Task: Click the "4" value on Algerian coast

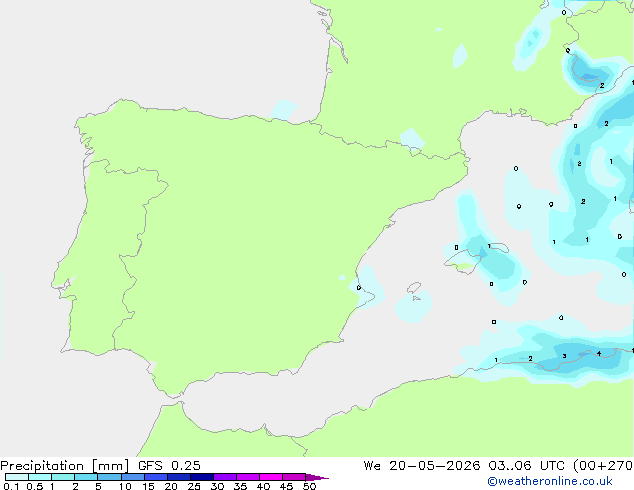Action: 599,354
